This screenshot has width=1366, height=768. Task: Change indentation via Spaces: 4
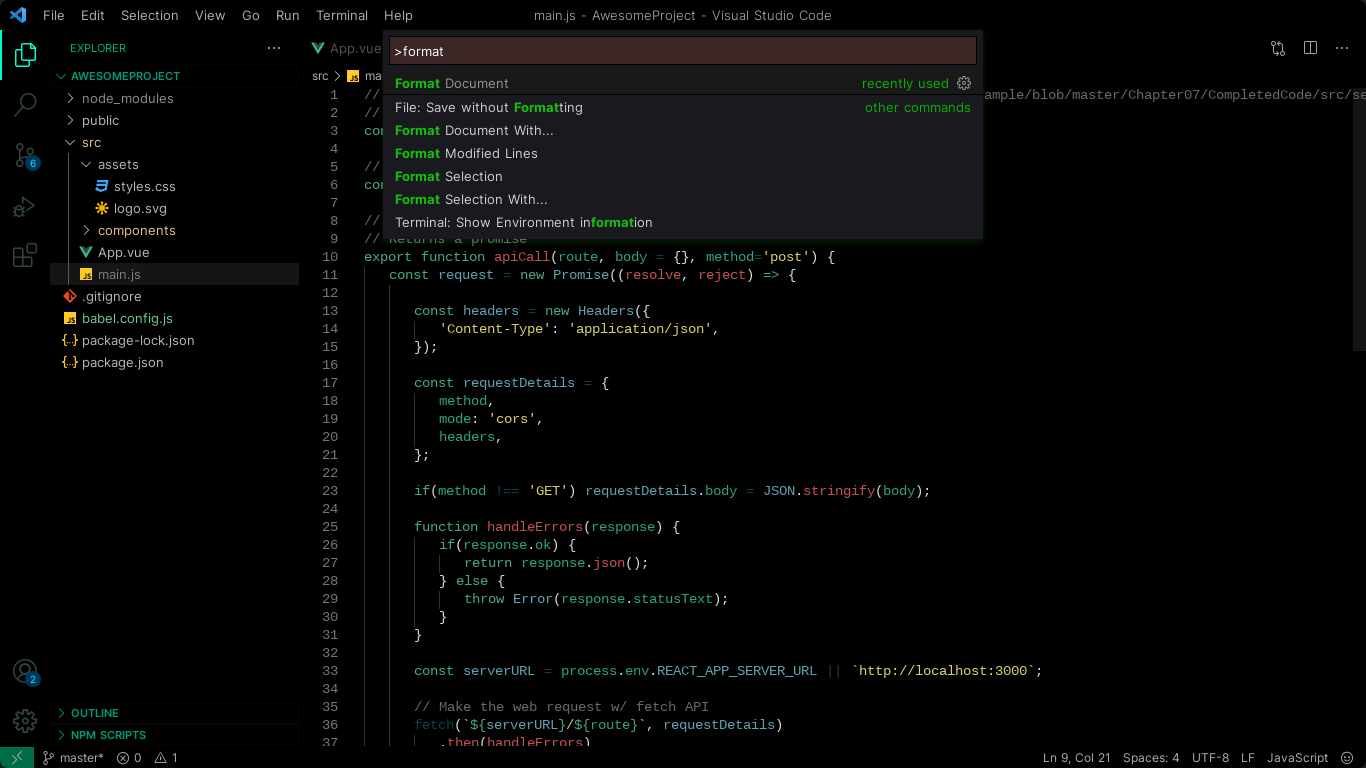[1151, 758]
